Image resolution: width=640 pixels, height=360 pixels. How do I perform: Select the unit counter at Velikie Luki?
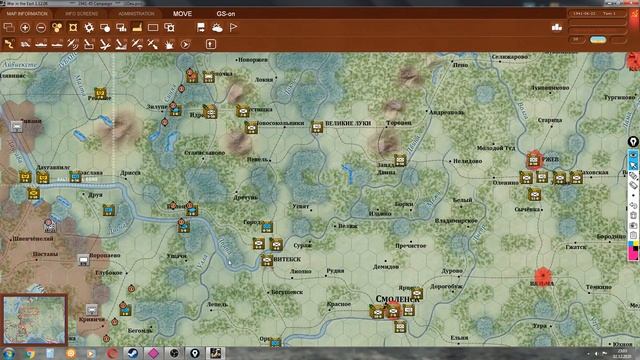[317, 127]
